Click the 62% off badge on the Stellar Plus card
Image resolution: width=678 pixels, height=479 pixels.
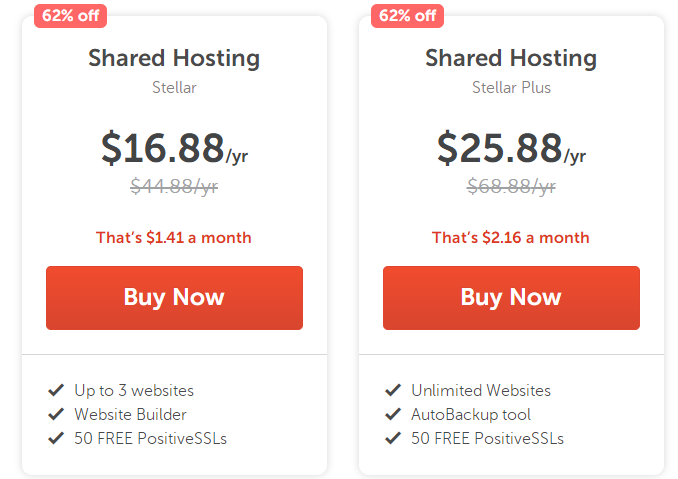click(x=405, y=15)
